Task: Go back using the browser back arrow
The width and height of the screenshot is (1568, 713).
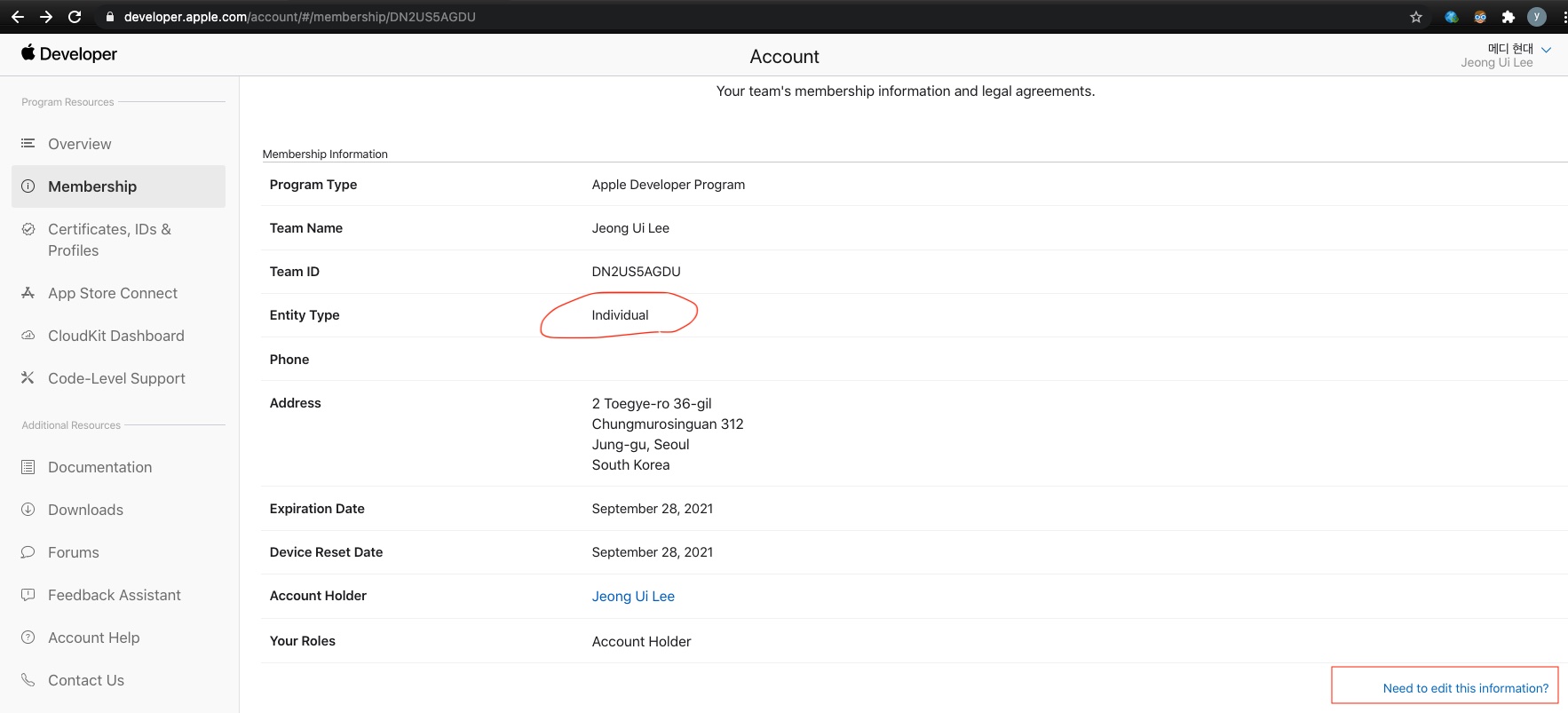Action: [x=18, y=17]
